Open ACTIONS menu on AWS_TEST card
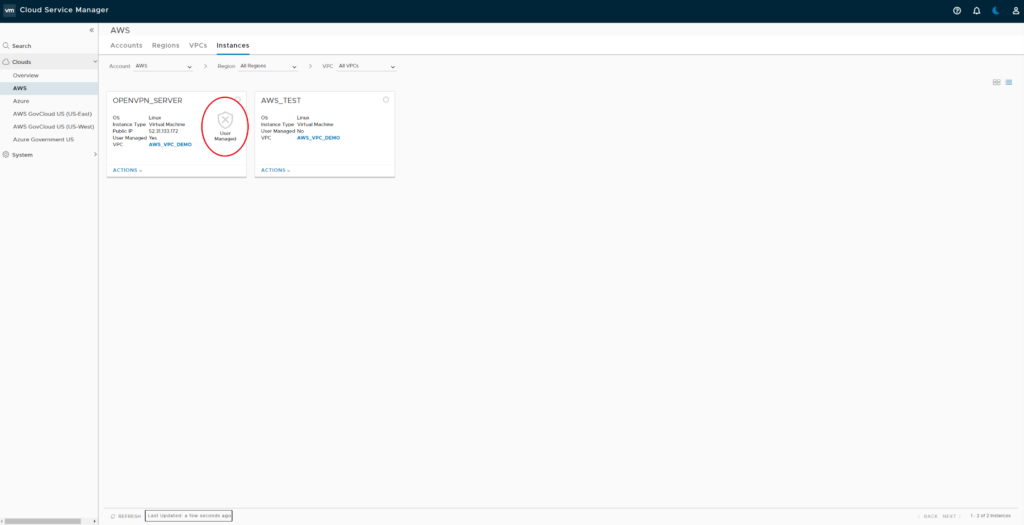1024x525 pixels. point(276,170)
